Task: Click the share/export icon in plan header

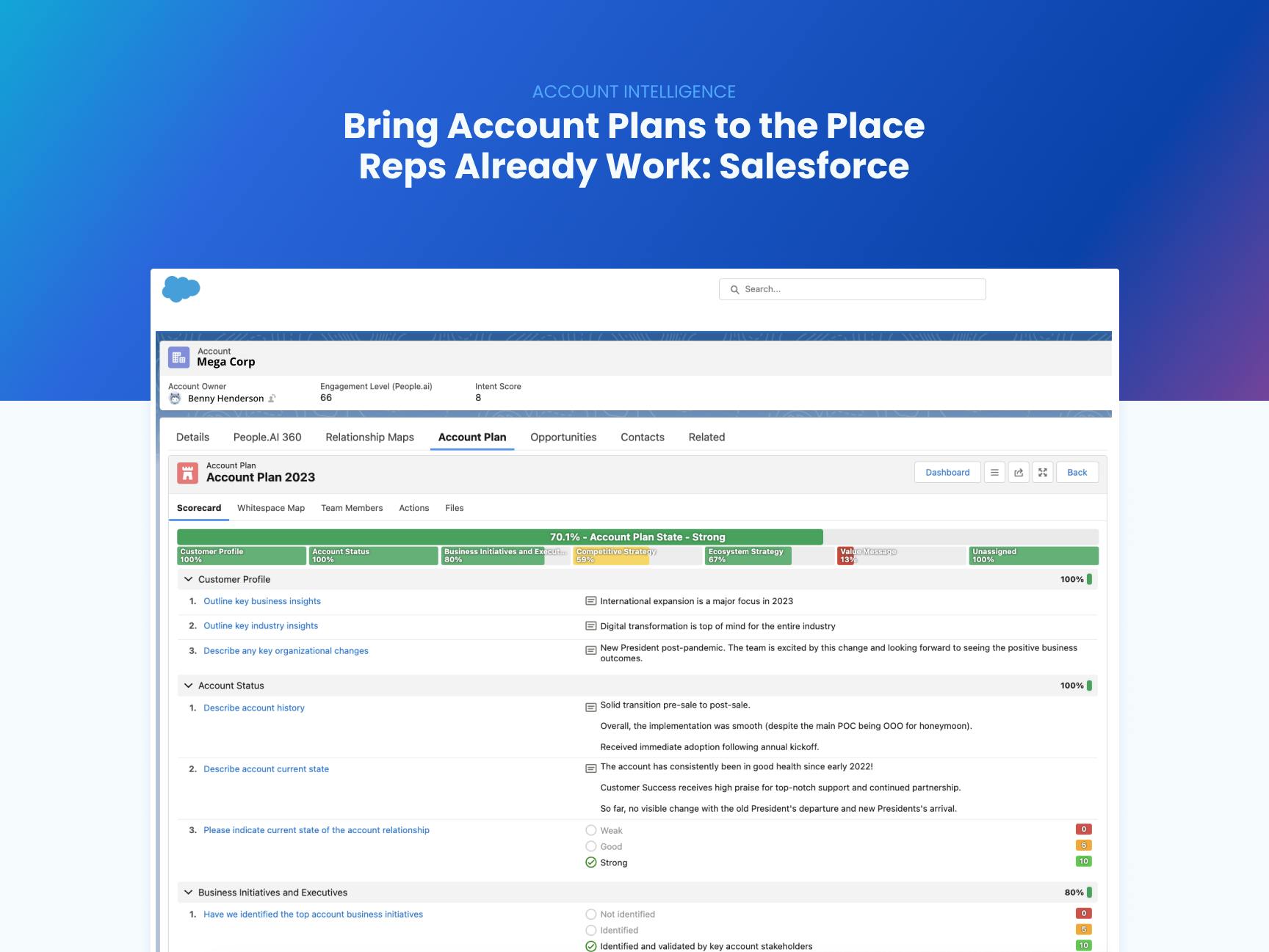Action: [1019, 473]
